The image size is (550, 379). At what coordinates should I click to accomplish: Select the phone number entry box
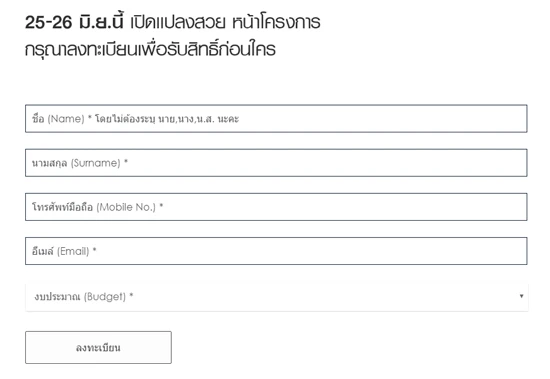pos(276,207)
